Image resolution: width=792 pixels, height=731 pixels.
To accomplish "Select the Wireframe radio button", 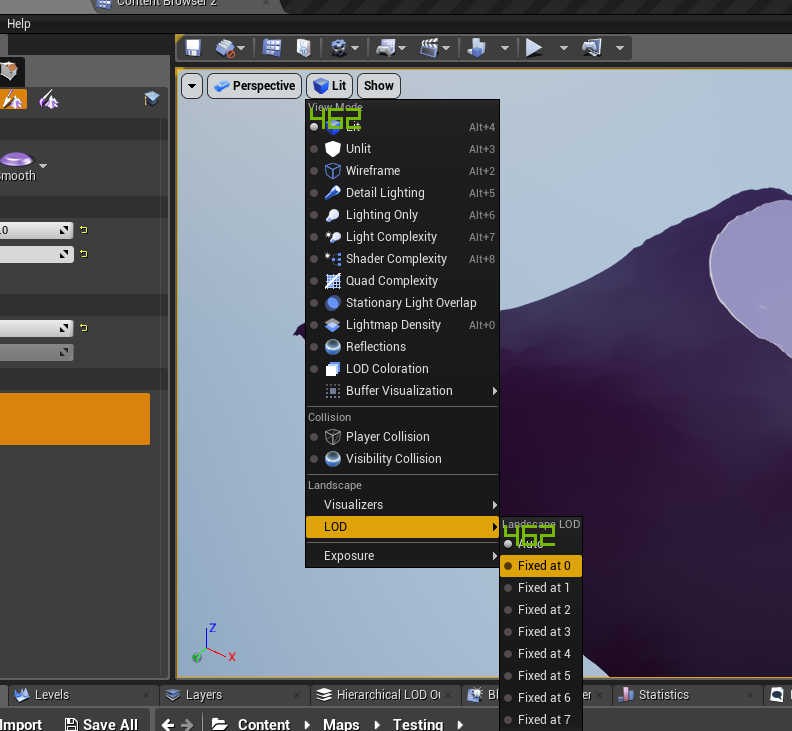I will coord(314,171).
